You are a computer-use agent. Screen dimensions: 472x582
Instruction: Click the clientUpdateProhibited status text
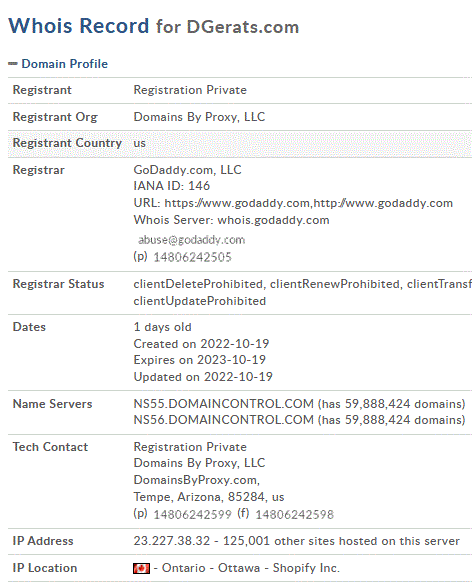[200, 301]
